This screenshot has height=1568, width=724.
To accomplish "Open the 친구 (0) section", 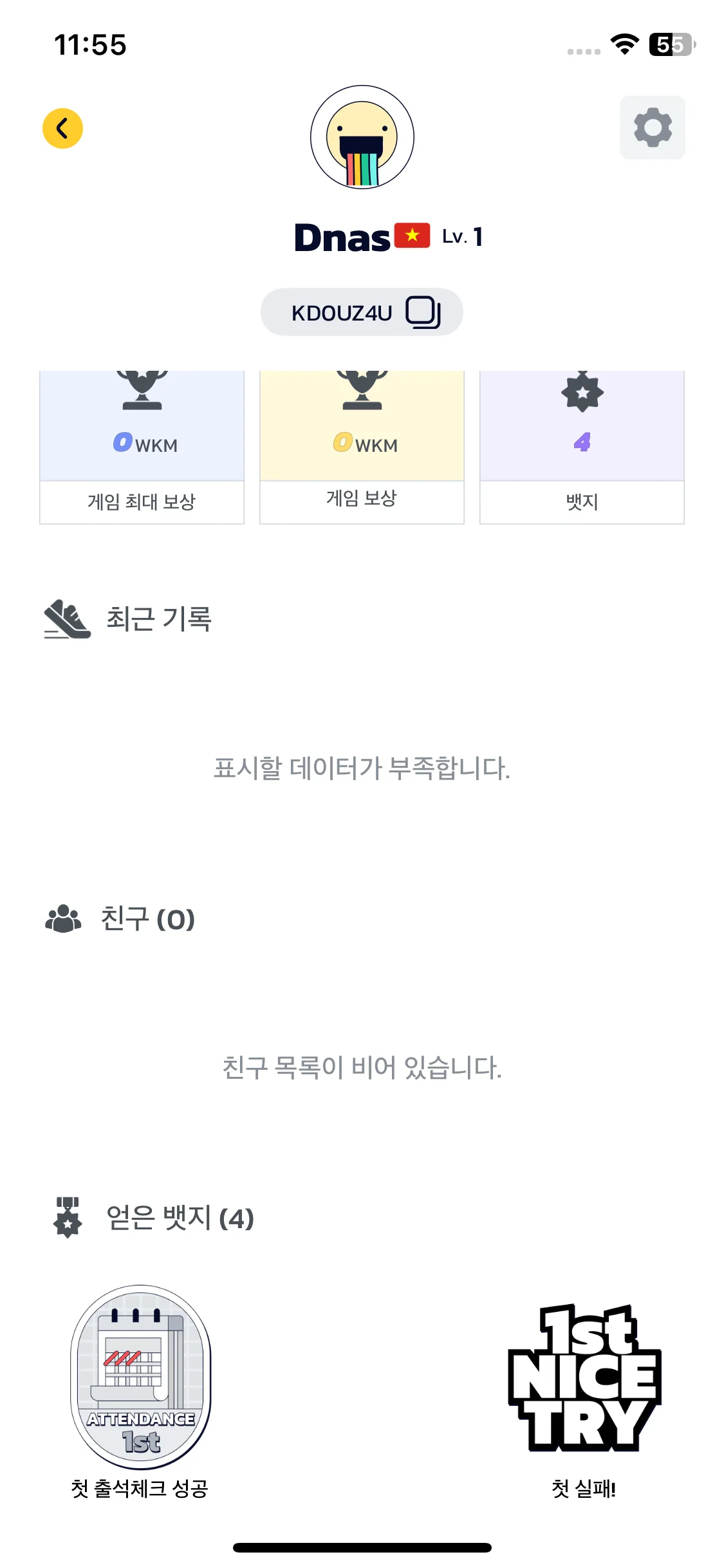I will (x=147, y=919).
